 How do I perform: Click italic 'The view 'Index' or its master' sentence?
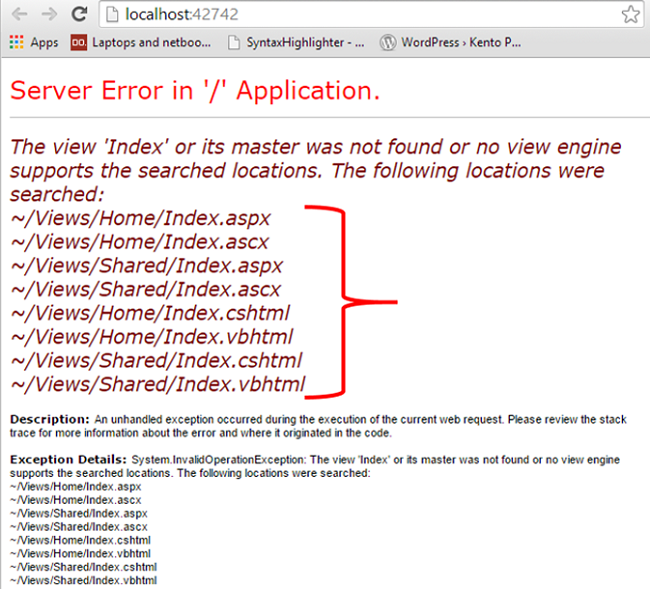[x=316, y=170]
